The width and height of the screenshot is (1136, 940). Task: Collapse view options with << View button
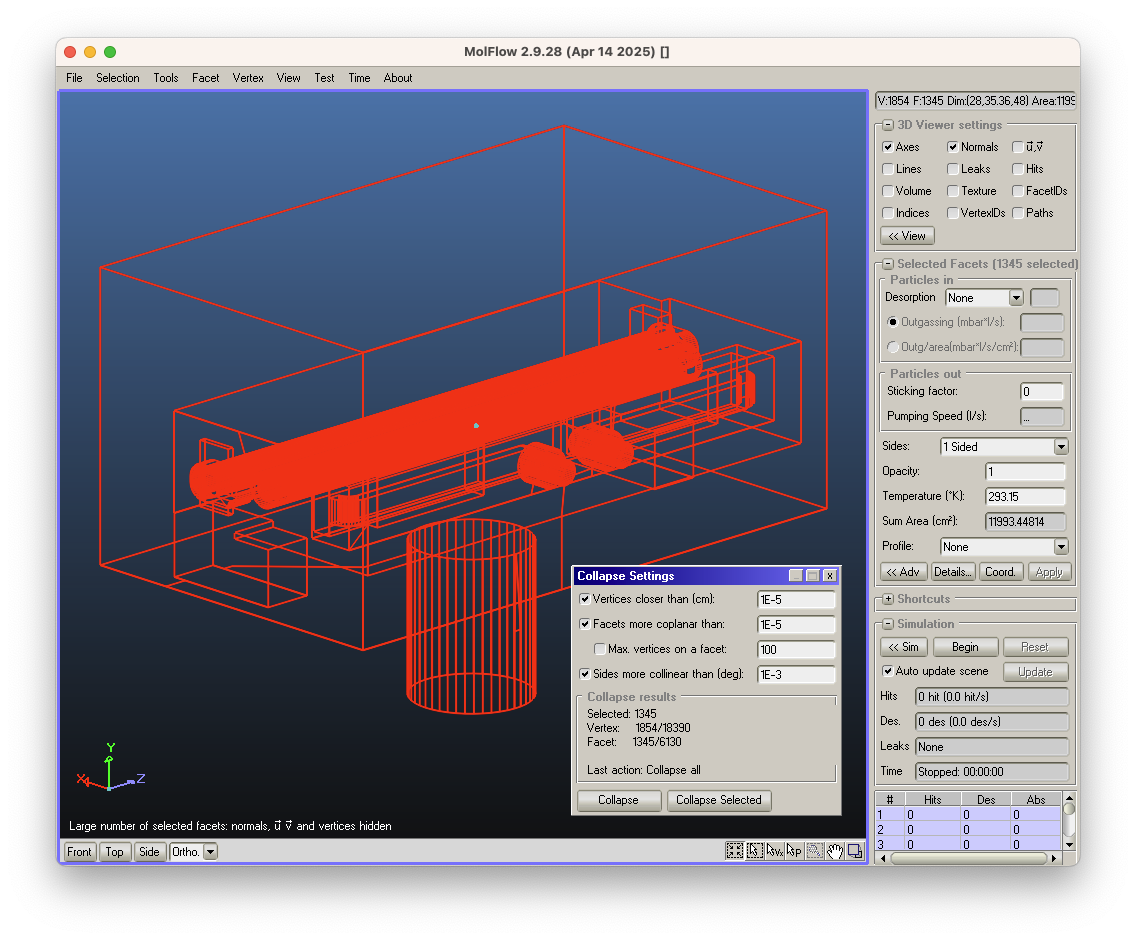[x=907, y=236]
